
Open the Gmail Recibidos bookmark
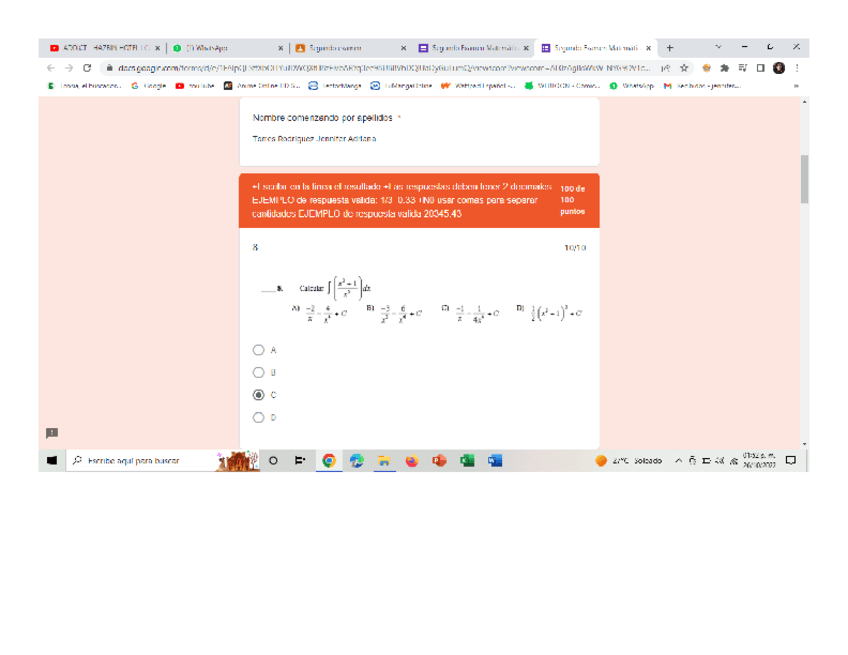pos(702,85)
